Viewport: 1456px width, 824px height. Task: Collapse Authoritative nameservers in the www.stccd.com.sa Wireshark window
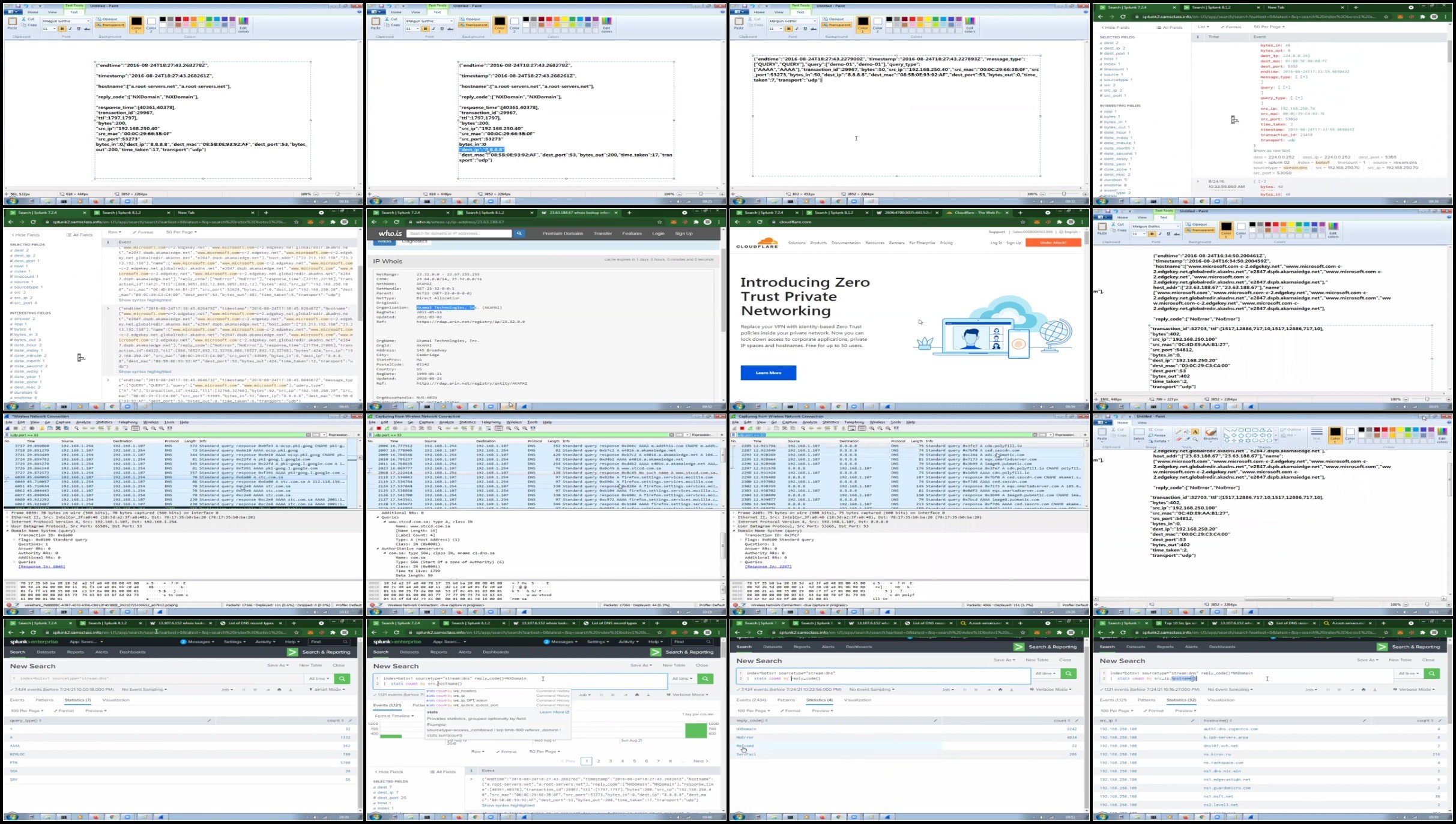[x=379, y=549]
